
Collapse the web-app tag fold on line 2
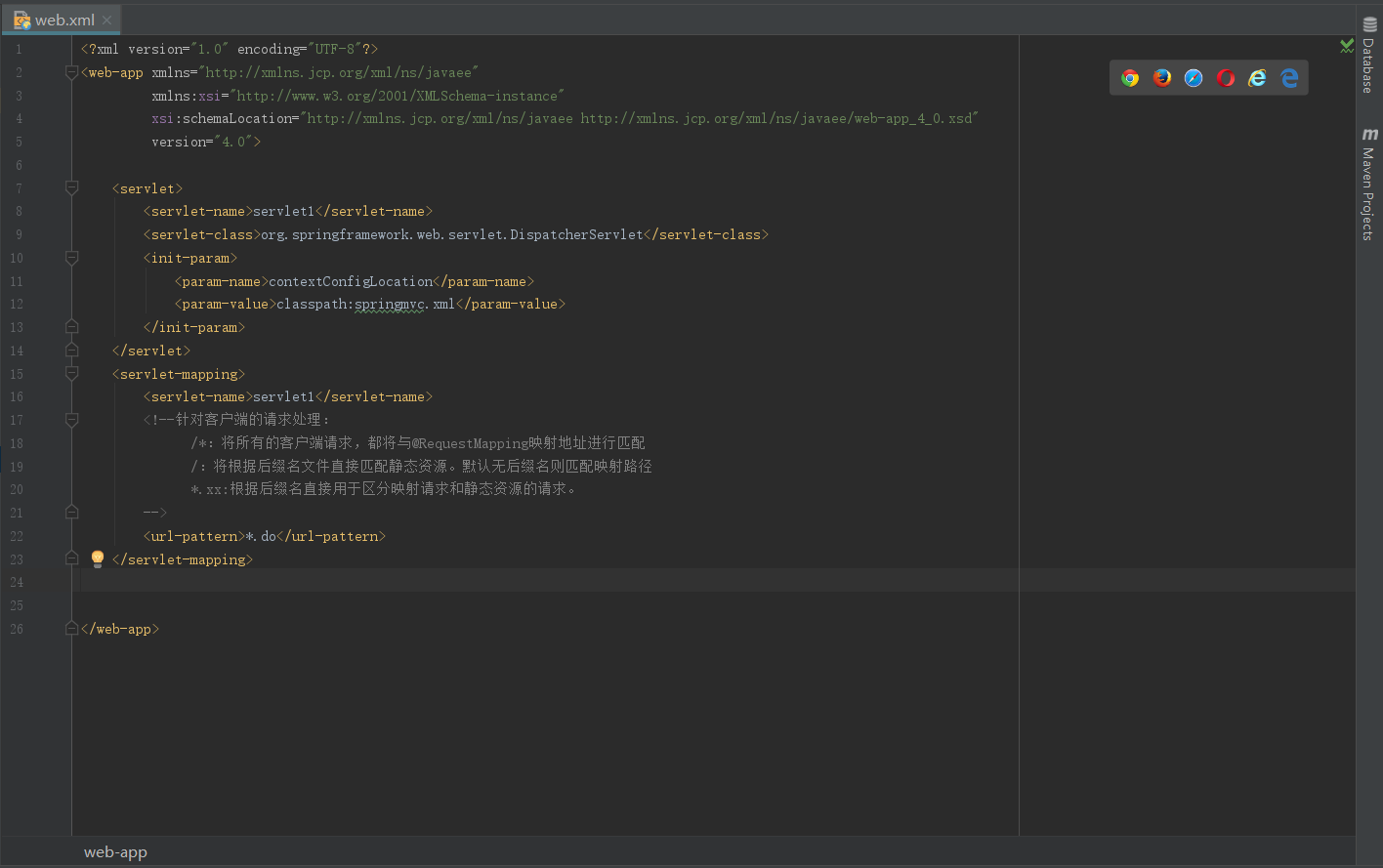point(71,72)
